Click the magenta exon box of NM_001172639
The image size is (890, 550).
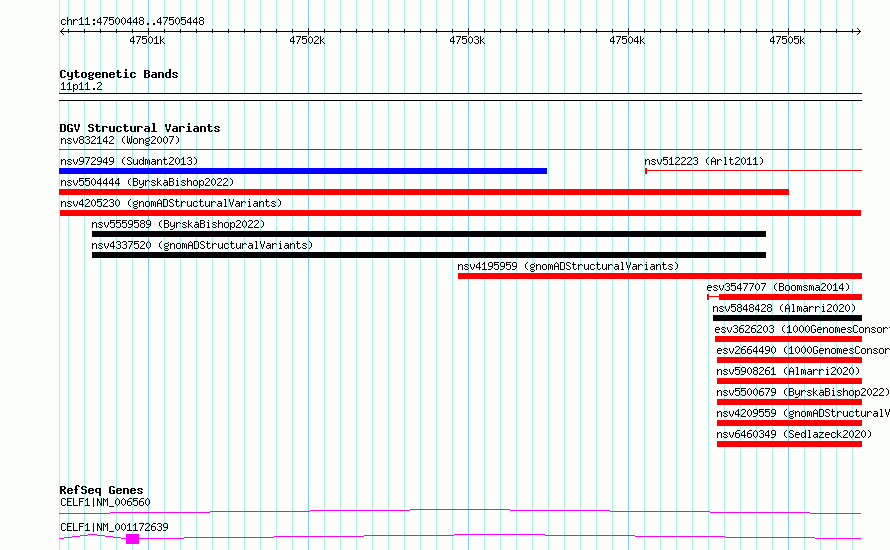(132, 539)
